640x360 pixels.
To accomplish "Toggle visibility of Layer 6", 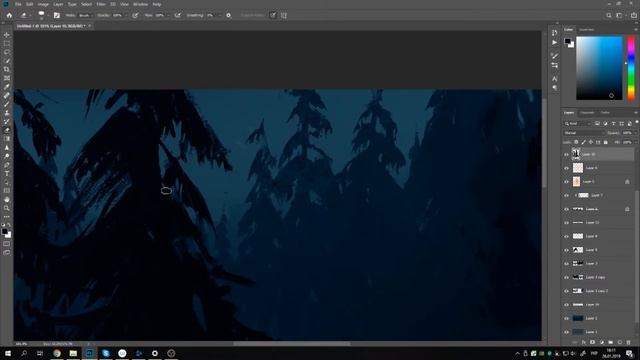I will [x=567, y=168].
